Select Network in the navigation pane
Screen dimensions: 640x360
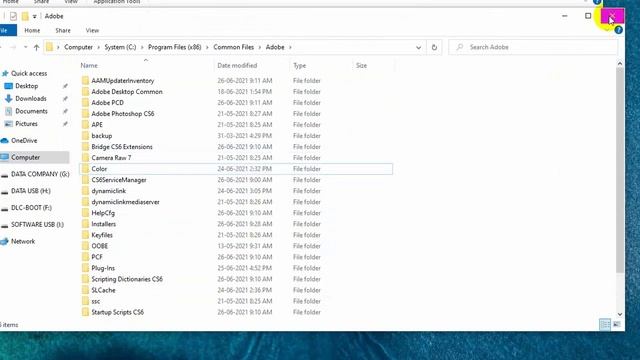[x=23, y=242]
